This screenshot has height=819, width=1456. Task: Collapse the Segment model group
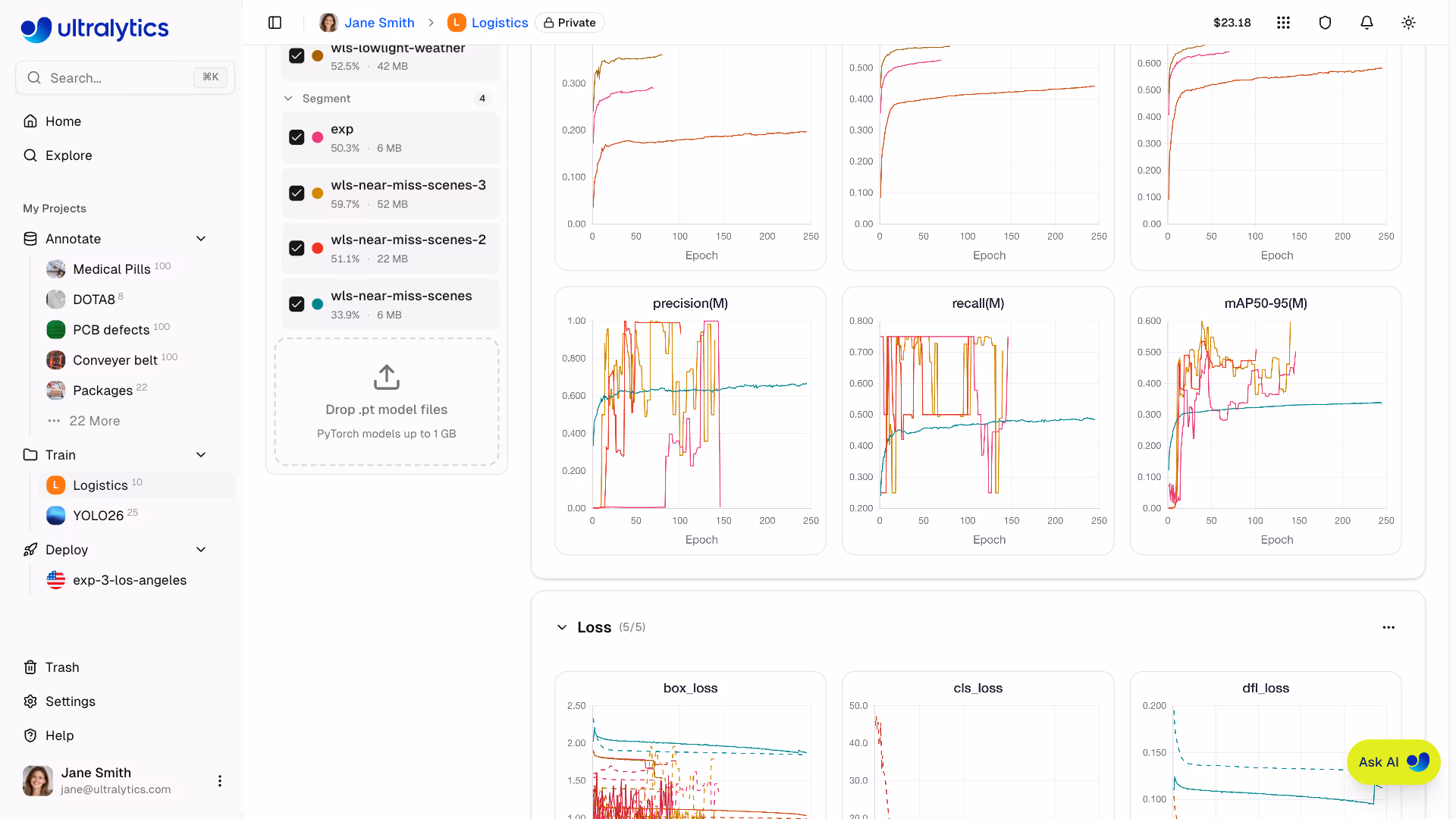pos(288,99)
